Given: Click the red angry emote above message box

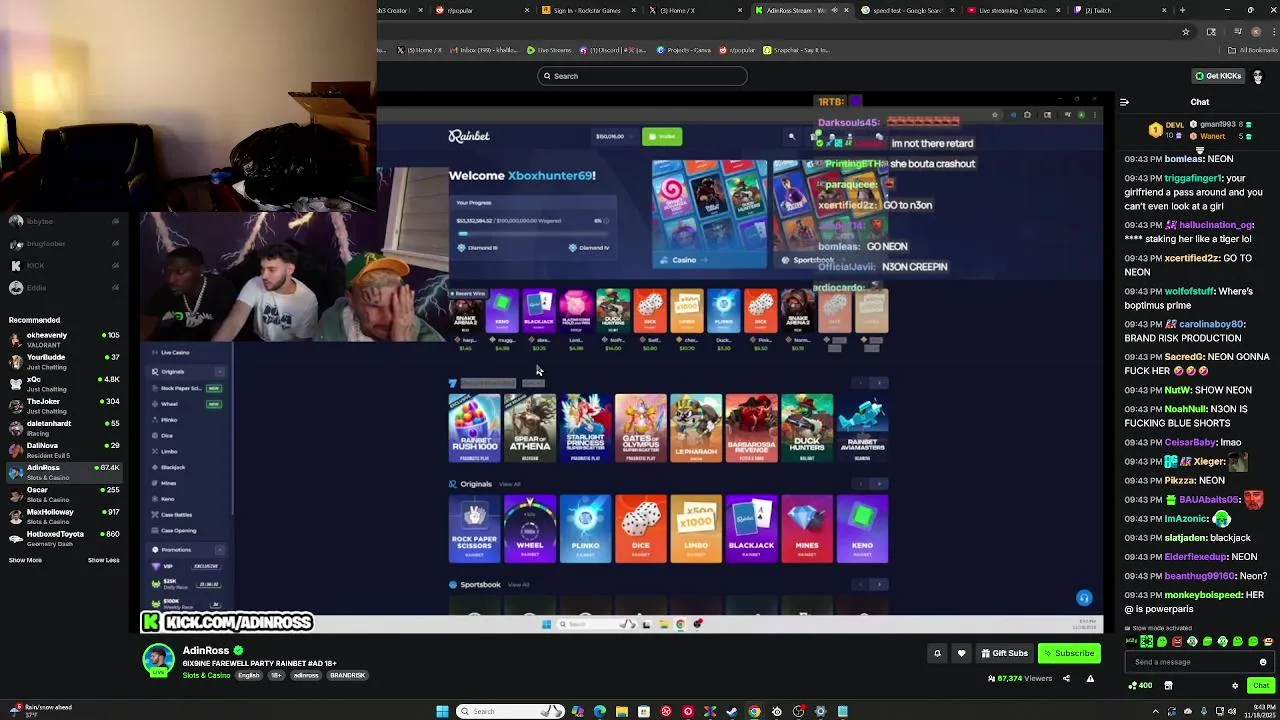Looking at the screenshot, I should (1177, 642).
